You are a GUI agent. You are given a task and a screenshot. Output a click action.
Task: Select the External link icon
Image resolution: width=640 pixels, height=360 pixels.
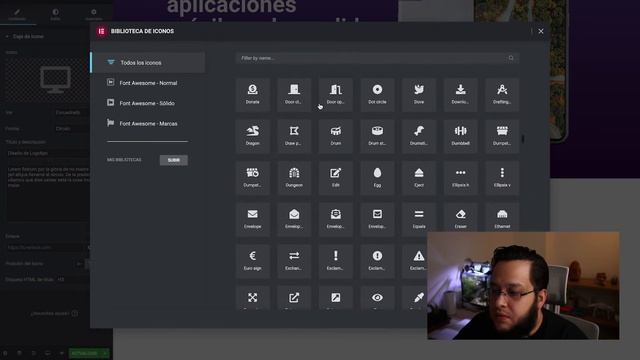[x=294, y=298]
